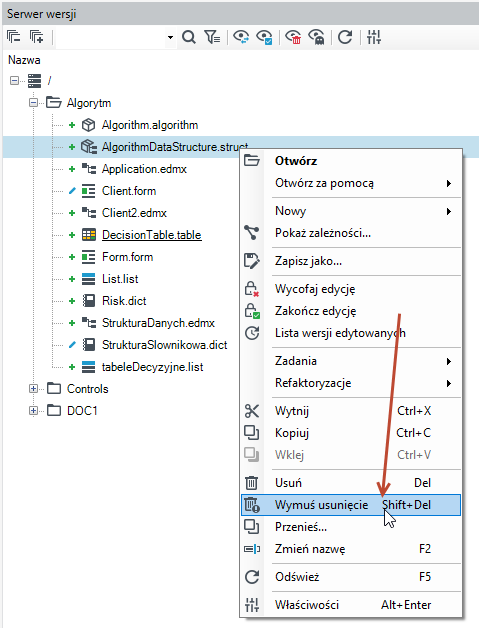
Task: Open the filter list icon
Action: (212, 37)
